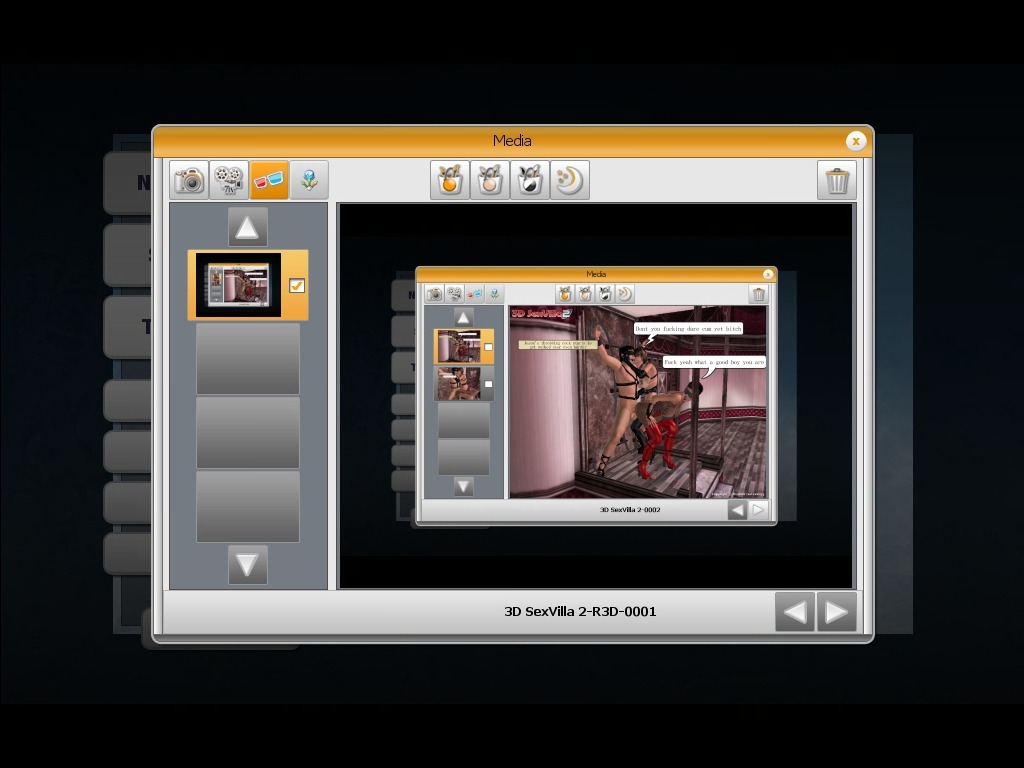Viewport: 1024px width, 768px height.
Task: Go to the next media item
Action: [x=837, y=612]
